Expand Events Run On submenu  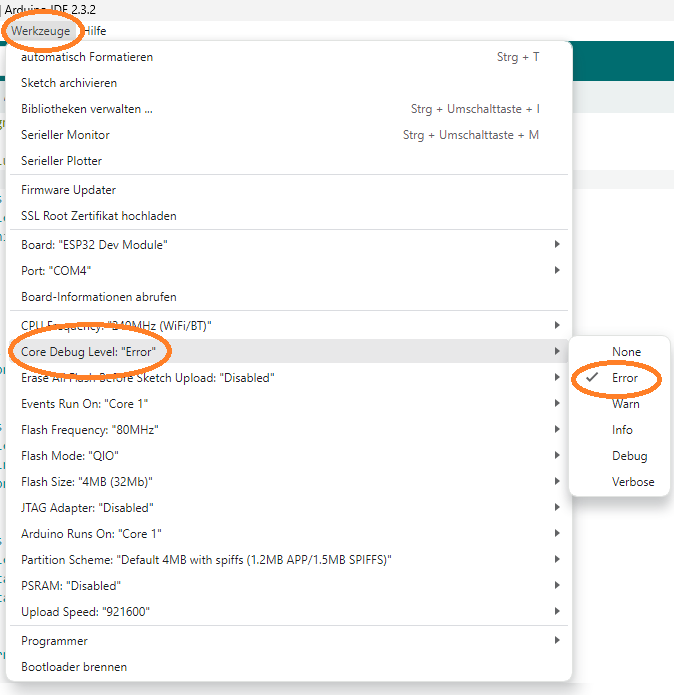click(x=288, y=404)
